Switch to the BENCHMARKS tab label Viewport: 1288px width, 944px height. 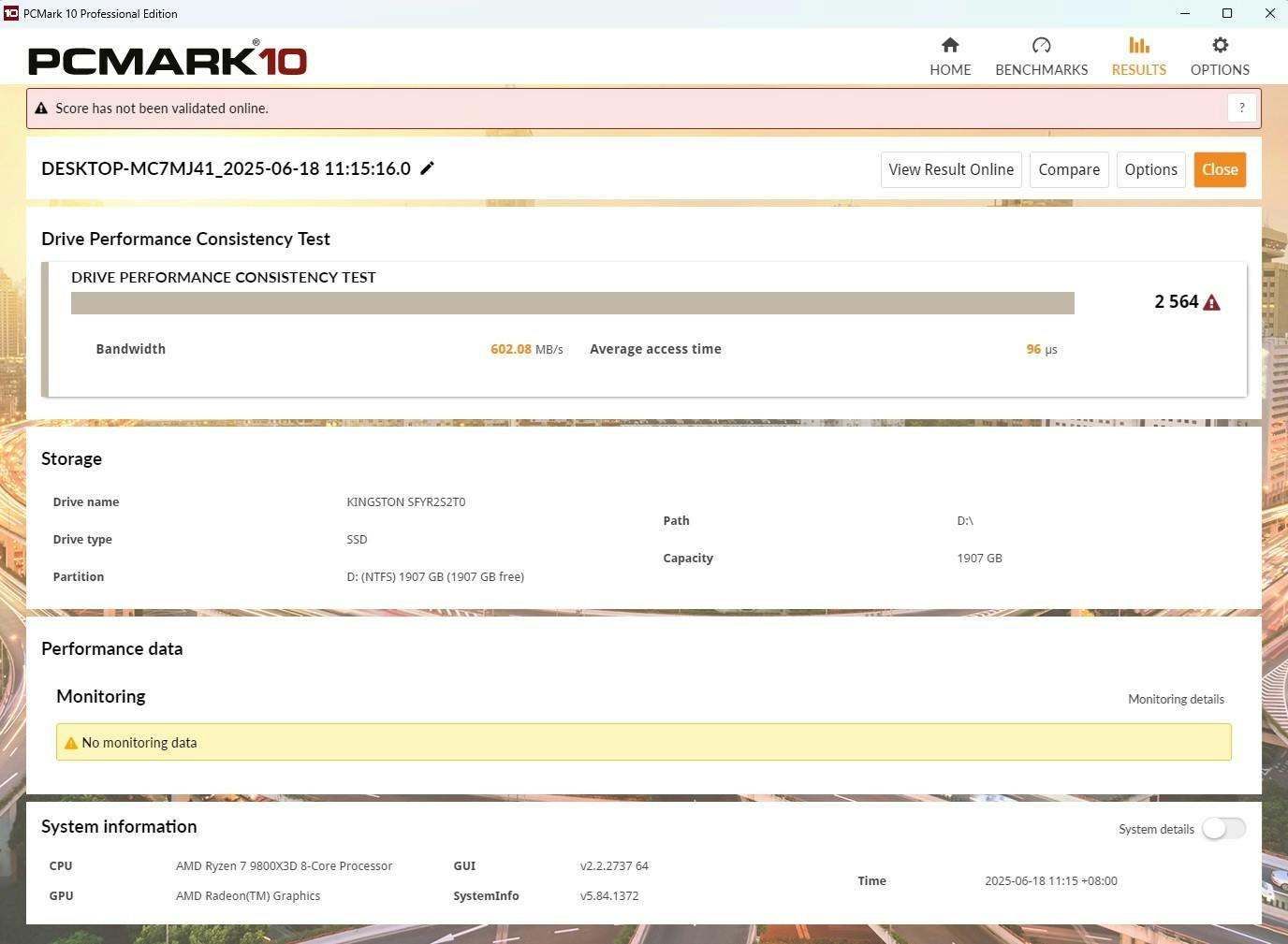pyautogui.click(x=1041, y=70)
